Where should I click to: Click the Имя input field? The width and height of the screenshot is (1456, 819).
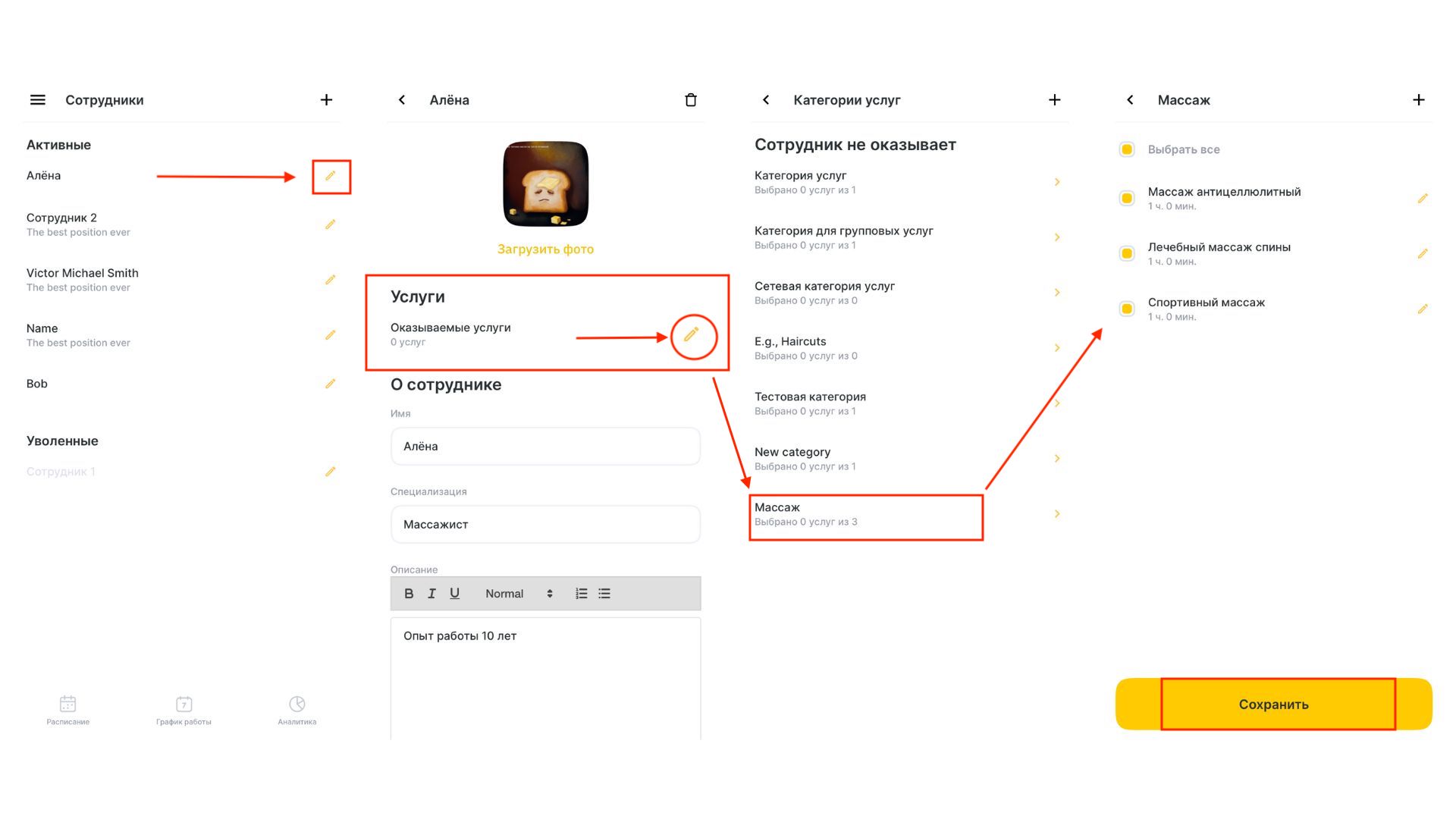click(545, 446)
